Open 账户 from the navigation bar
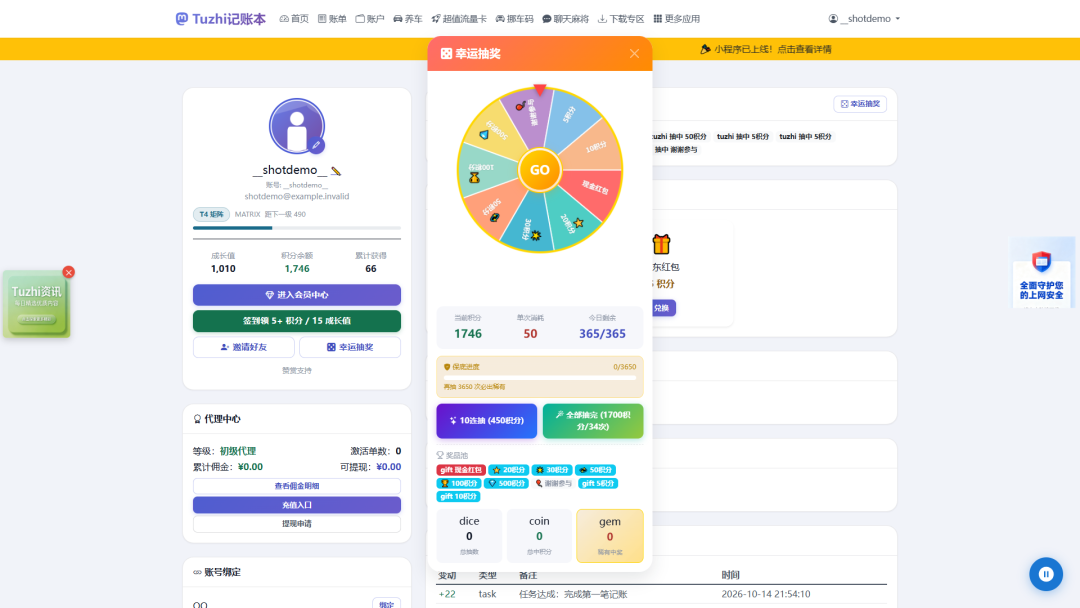Viewport: 1080px width, 608px height. coord(370,19)
